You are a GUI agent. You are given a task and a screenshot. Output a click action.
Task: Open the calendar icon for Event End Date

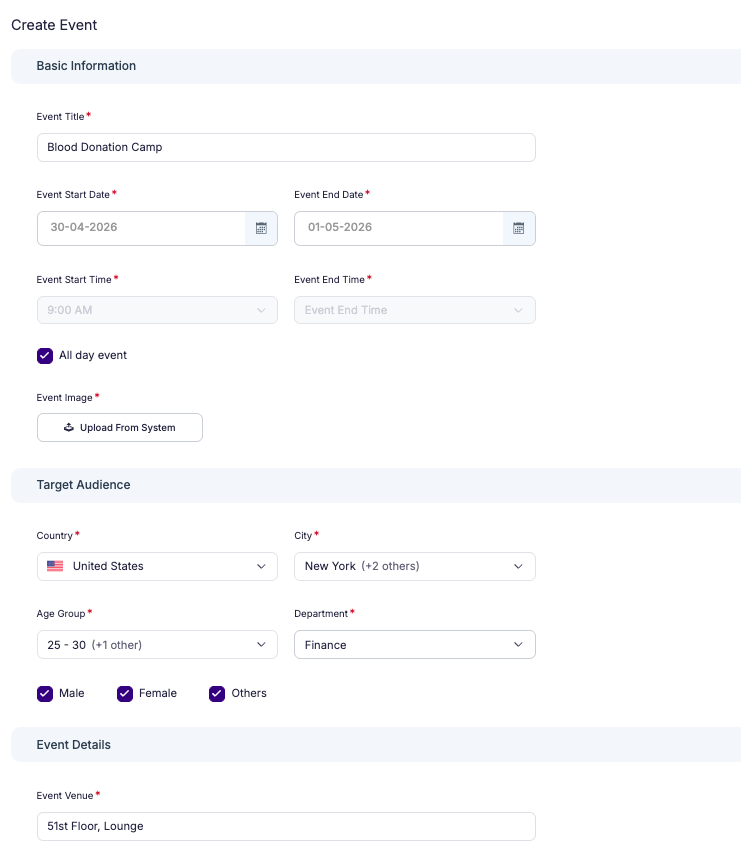pos(518,228)
